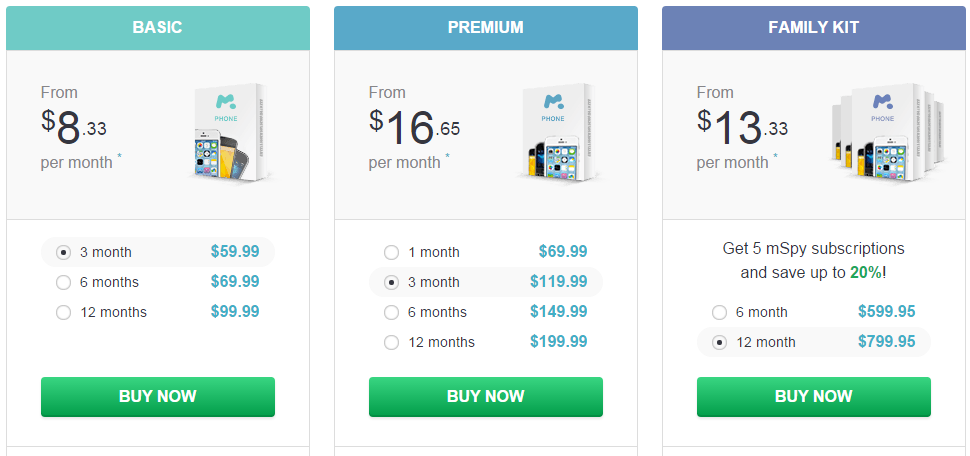Click the Premium plan phone box image
The width and height of the screenshot is (970, 456).
[x=560, y=133]
